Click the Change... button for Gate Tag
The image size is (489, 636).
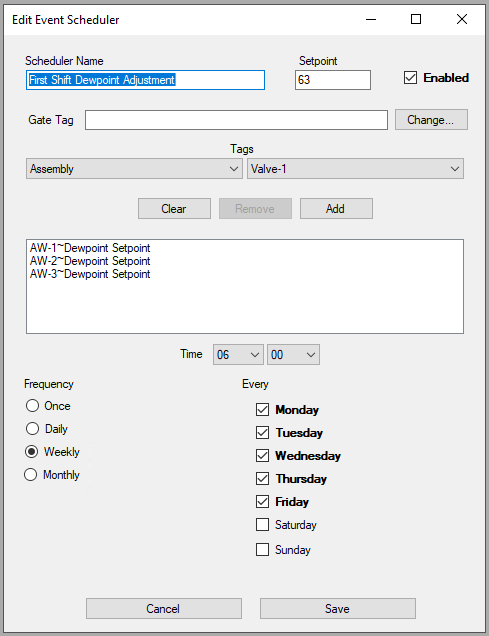point(431,120)
